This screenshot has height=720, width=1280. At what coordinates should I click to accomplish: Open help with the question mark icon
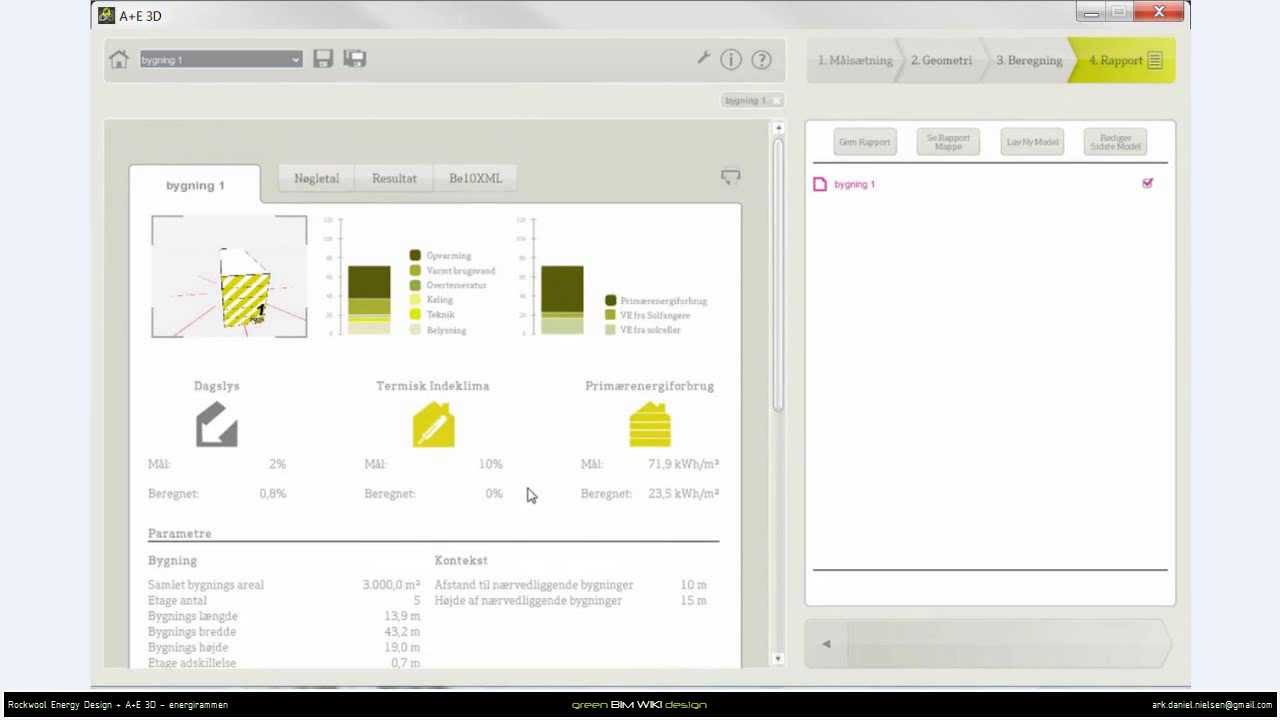(x=761, y=60)
